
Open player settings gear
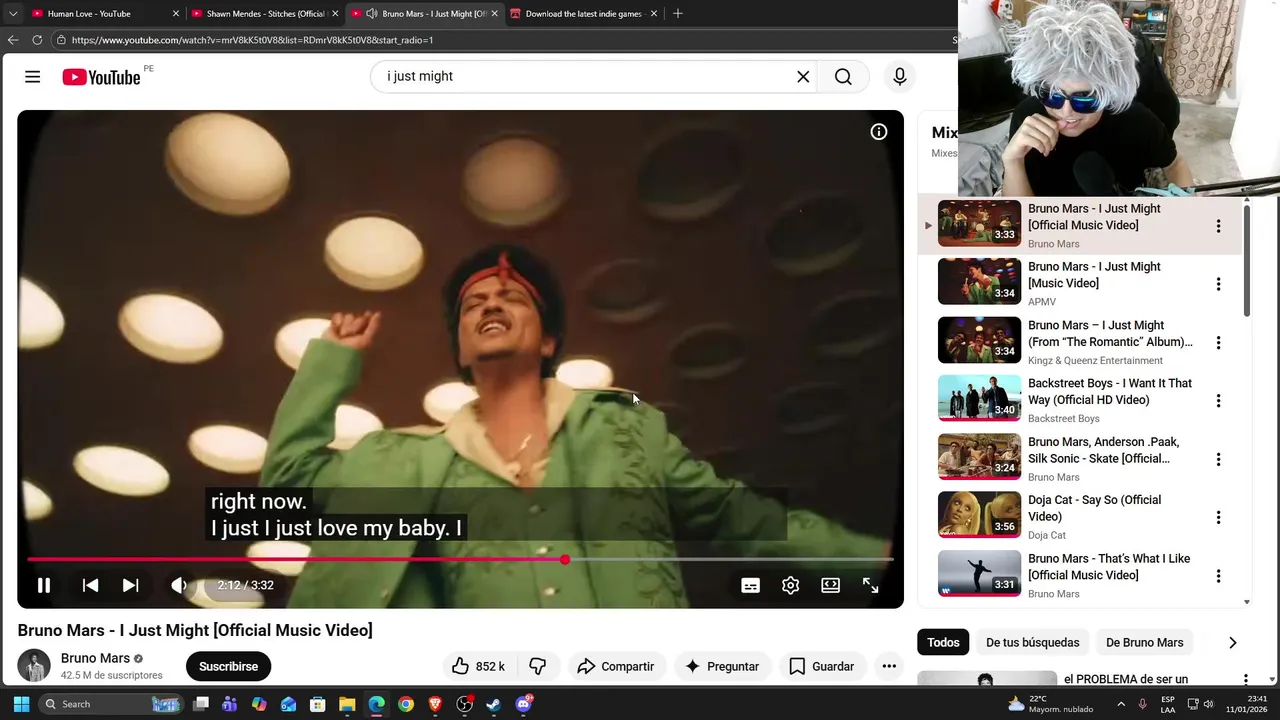791,585
